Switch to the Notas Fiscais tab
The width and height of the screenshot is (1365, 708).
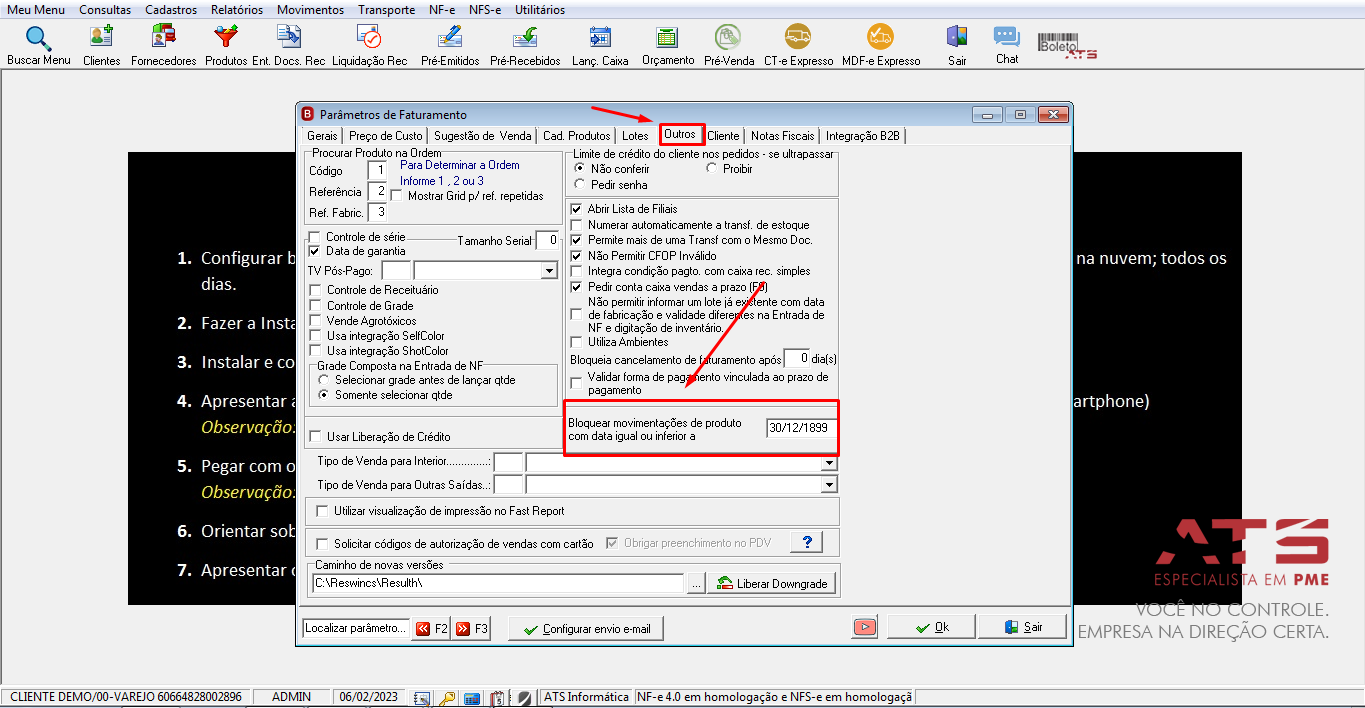[782, 136]
